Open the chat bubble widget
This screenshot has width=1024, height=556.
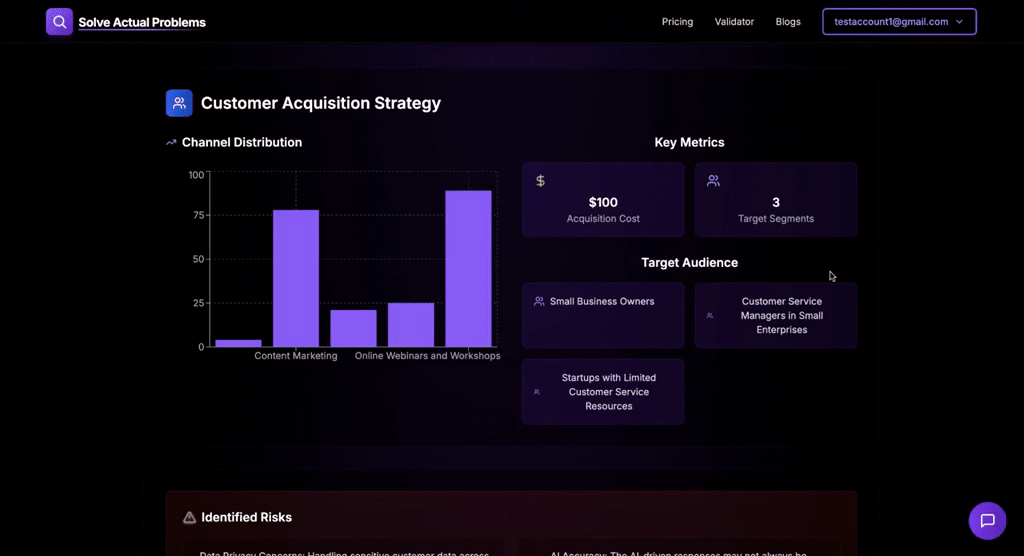click(987, 521)
